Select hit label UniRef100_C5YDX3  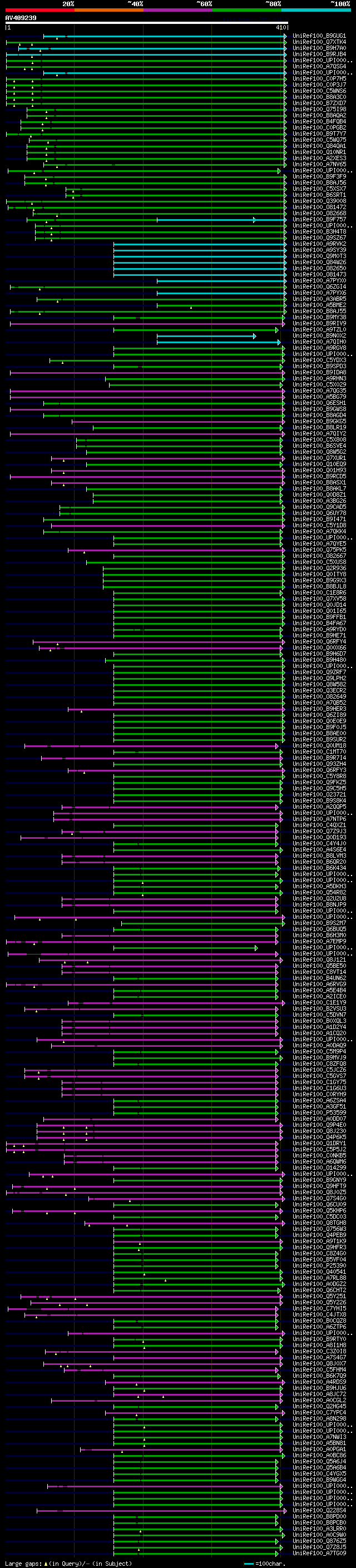pos(319,360)
